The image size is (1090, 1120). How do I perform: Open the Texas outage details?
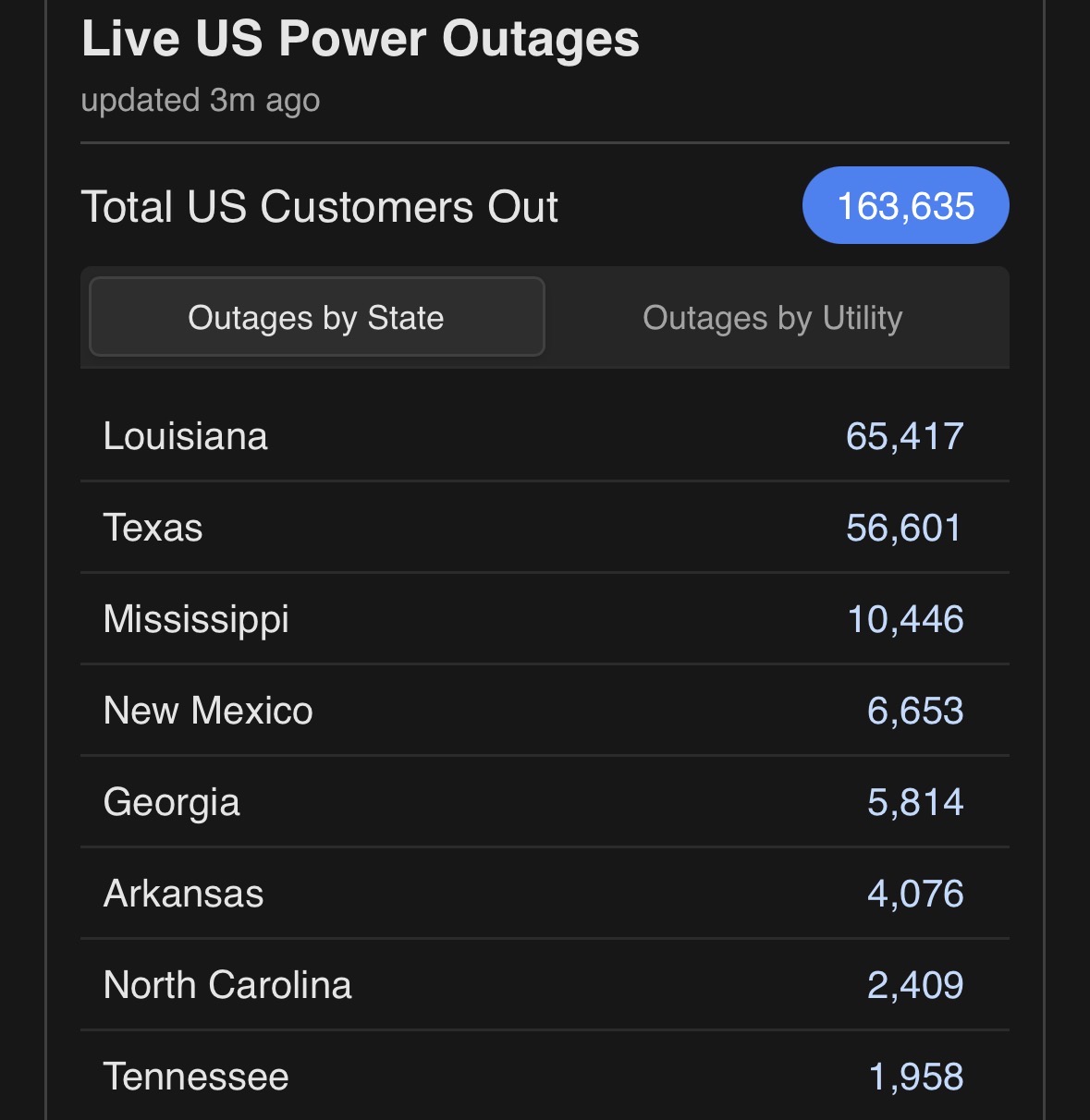153,528
